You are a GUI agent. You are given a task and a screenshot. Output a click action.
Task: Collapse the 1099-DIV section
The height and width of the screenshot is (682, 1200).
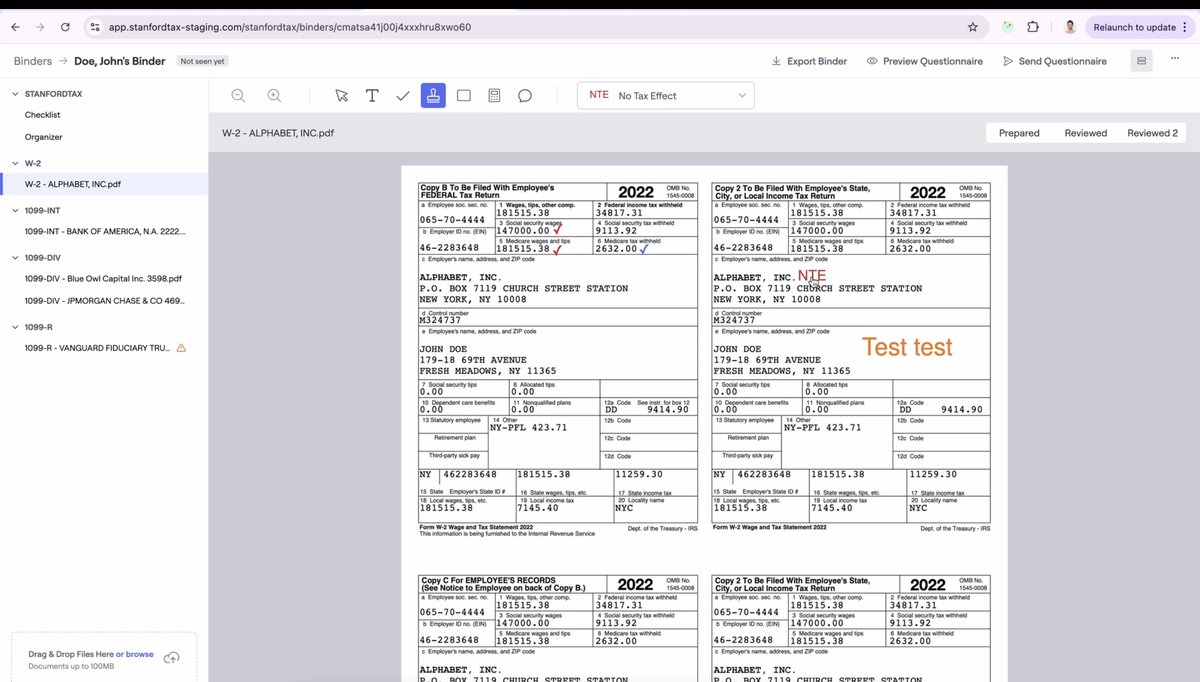pos(15,258)
